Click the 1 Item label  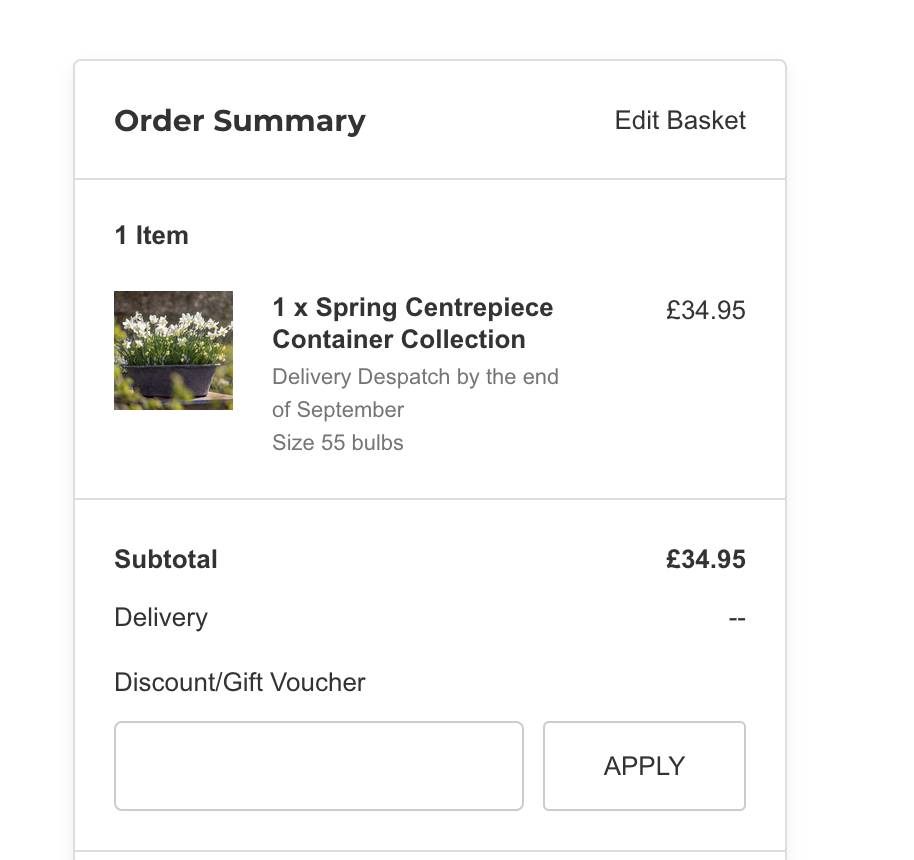[152, 236]
